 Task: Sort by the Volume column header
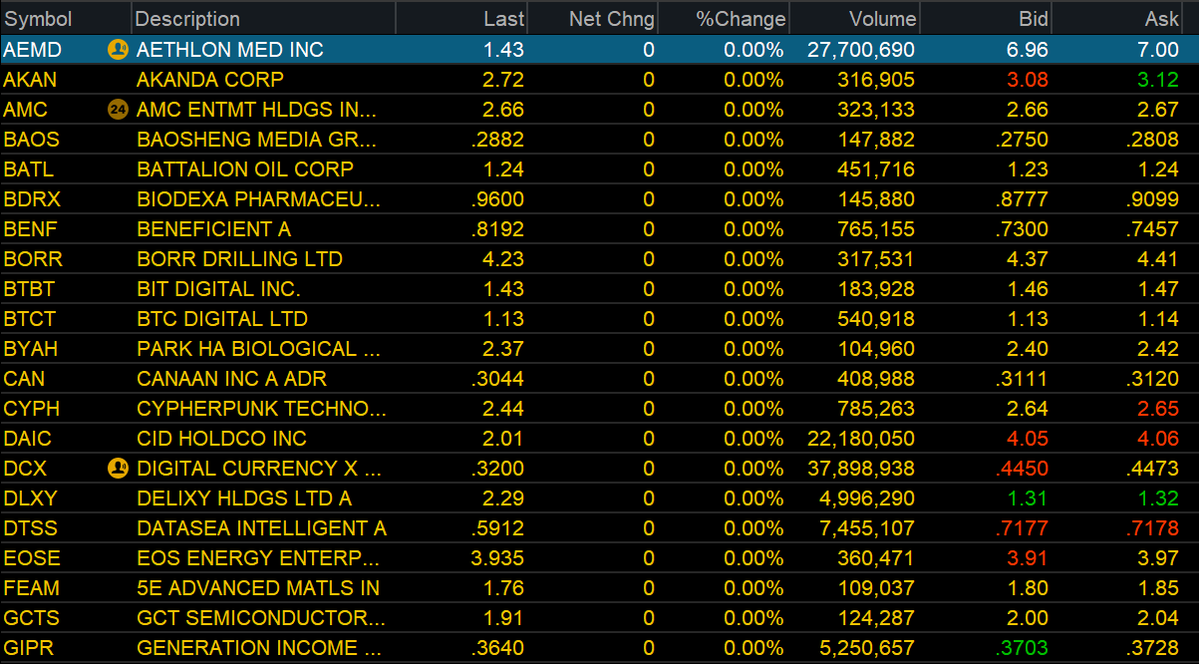pyautogui.click(x=854, y=18)
